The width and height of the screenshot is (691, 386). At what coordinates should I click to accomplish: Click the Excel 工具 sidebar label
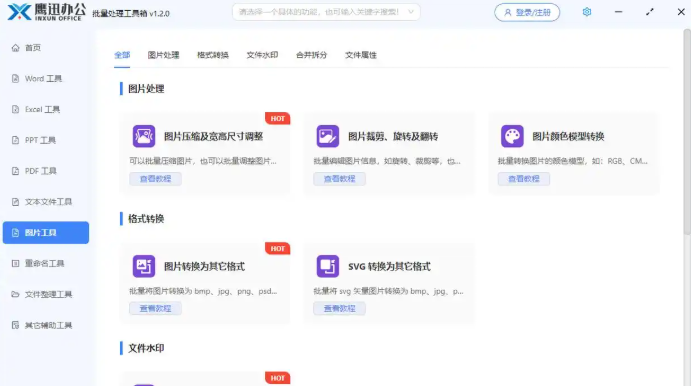(x=42, y=109)
